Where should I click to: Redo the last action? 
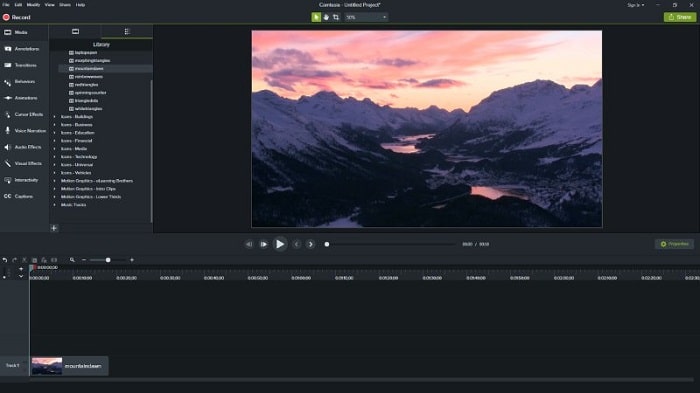point(15,260)
